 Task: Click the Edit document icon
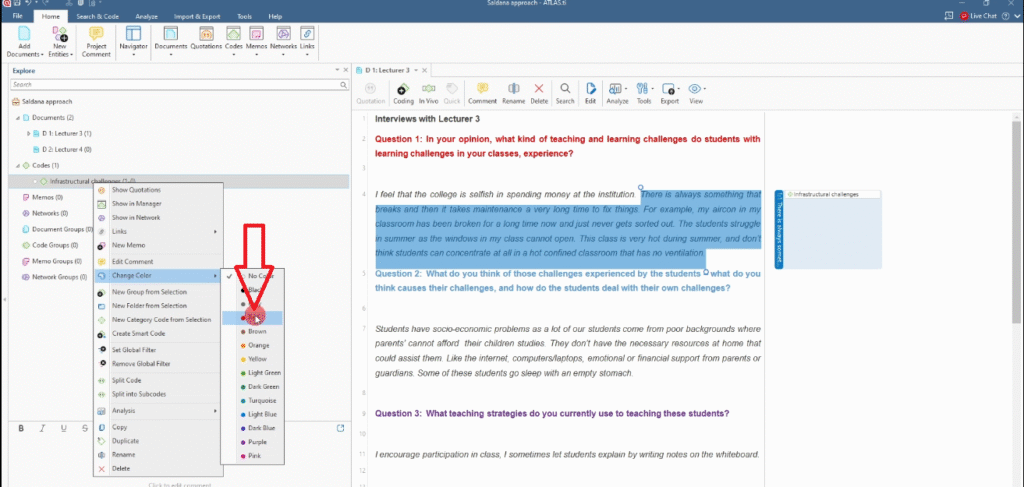(591, 92)
